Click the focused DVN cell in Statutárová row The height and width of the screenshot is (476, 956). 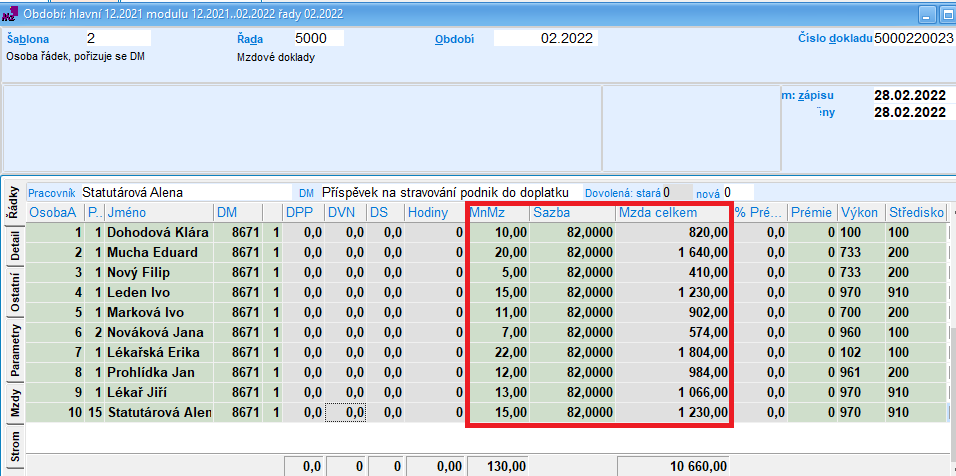(x=346, y=413)
